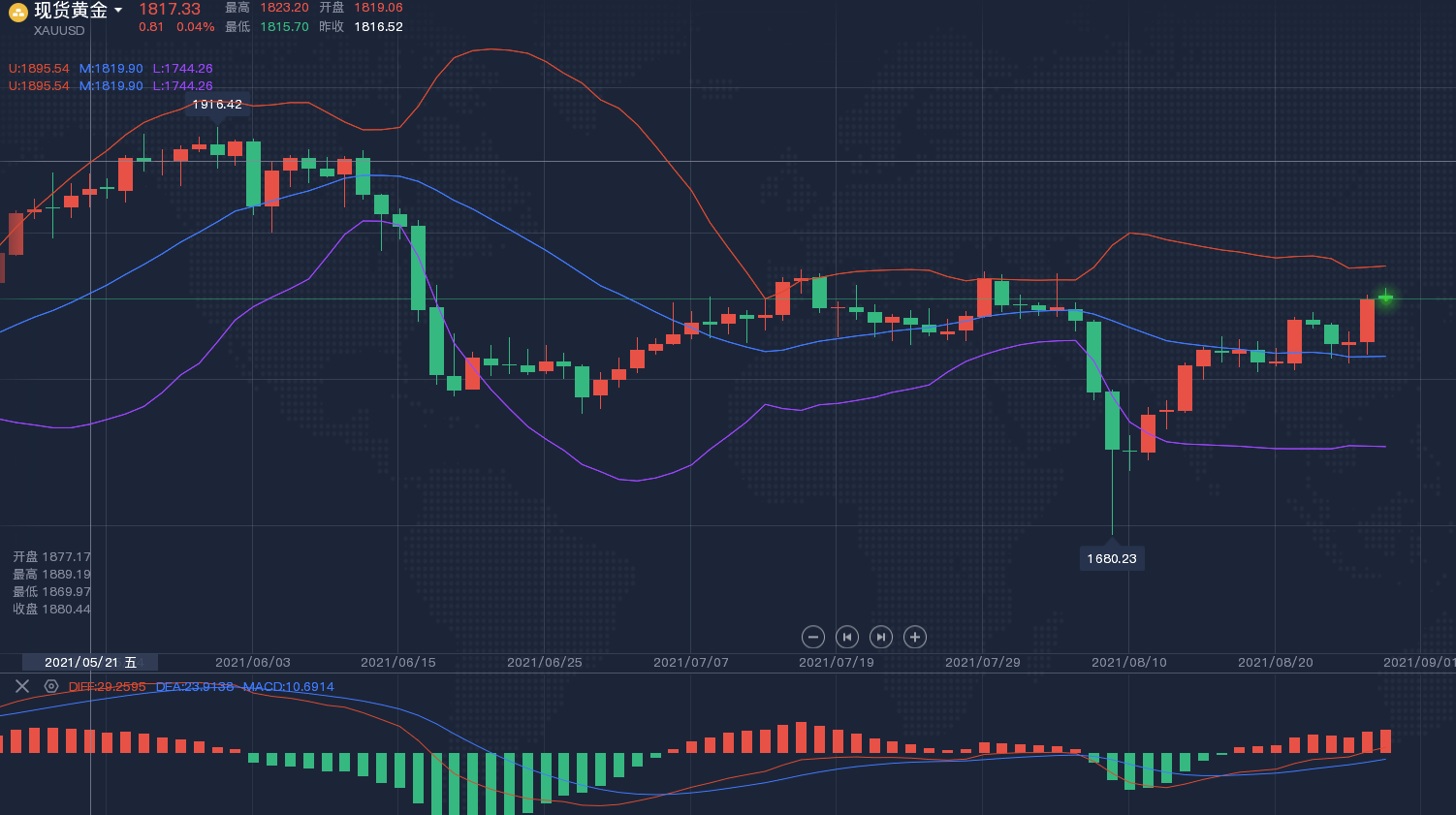Click the glowing green latest price dot
The image size is (1456, 815).
click(x=1385, y=298)
